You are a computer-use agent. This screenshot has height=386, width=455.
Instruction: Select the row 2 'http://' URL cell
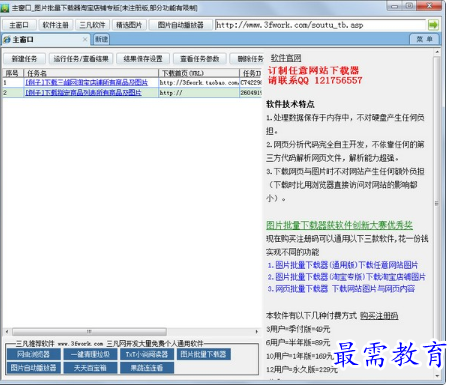pyautogui.click(x=199, y=93)
